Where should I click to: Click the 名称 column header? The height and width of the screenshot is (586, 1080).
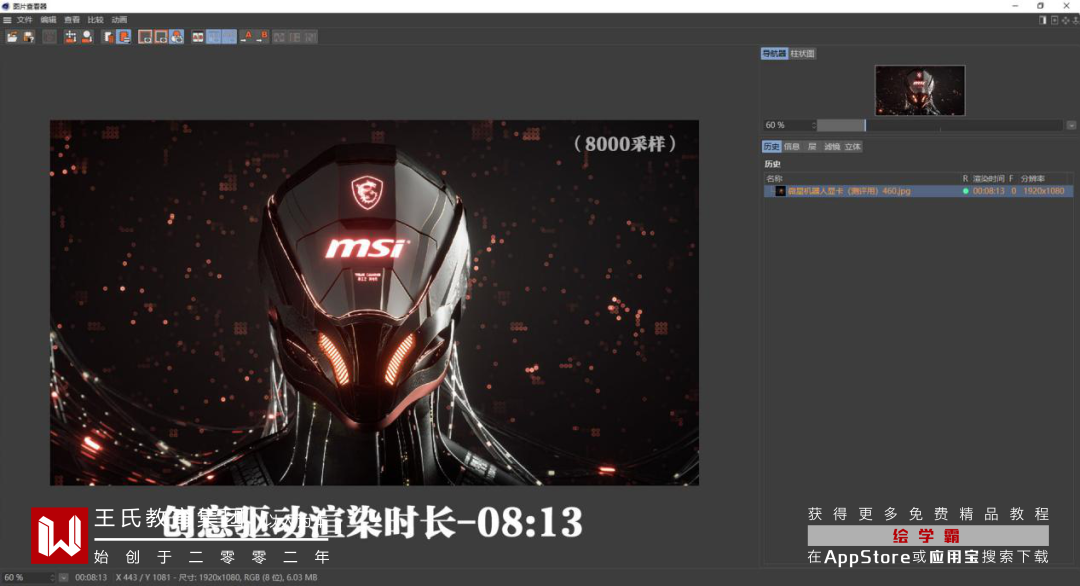point(774,178)
